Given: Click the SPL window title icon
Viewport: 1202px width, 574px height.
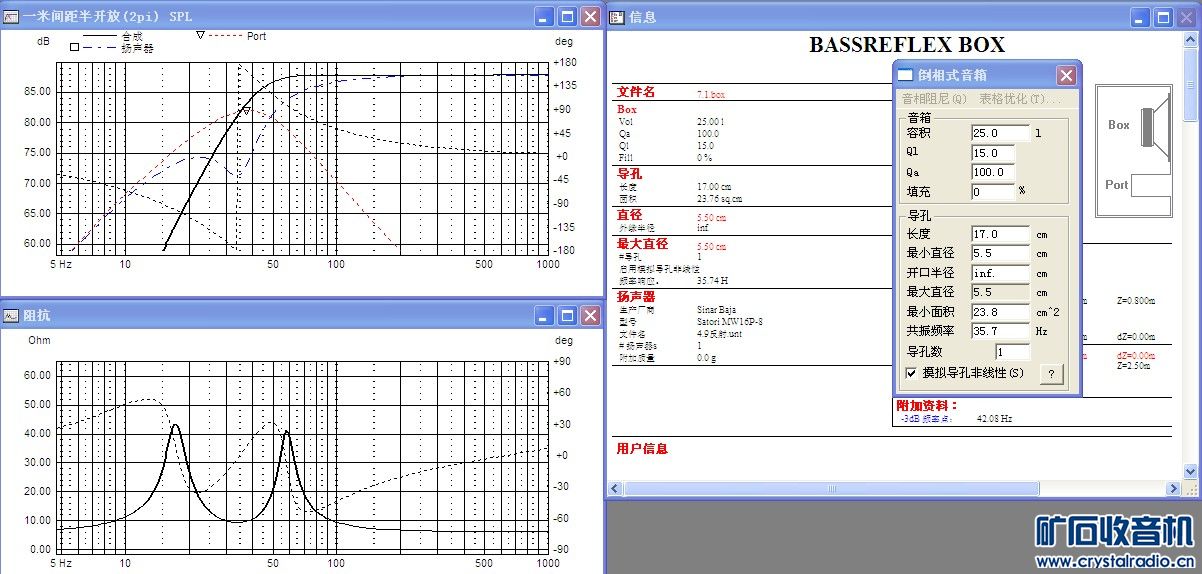Looking at the screenshot, I should [x=11, y=17].
